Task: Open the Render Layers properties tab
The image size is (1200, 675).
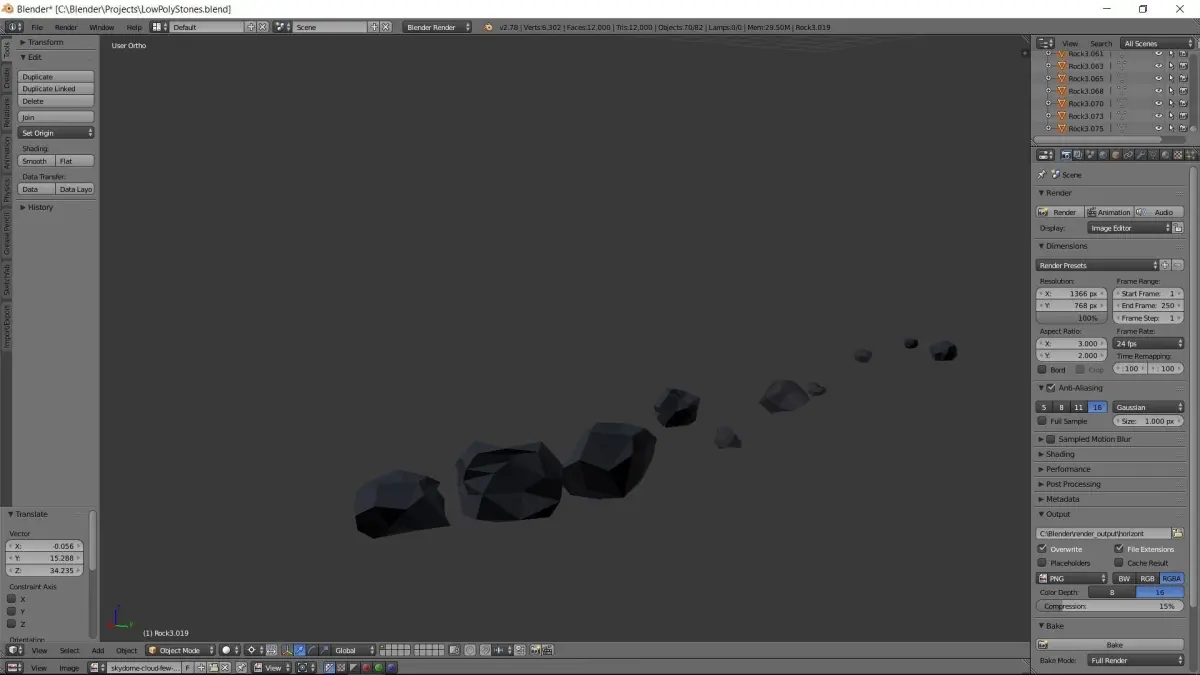Action: 1078,155
